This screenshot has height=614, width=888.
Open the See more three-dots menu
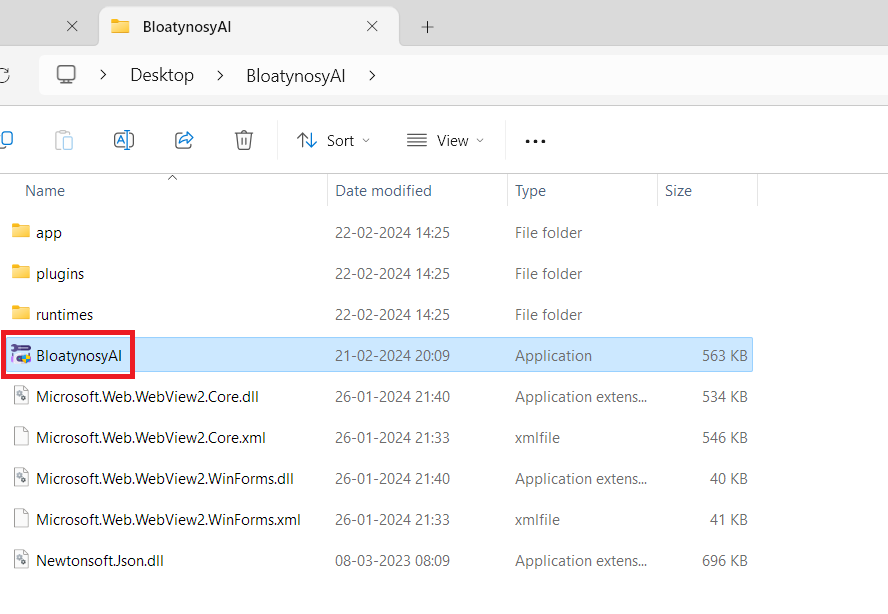point(535,141)
